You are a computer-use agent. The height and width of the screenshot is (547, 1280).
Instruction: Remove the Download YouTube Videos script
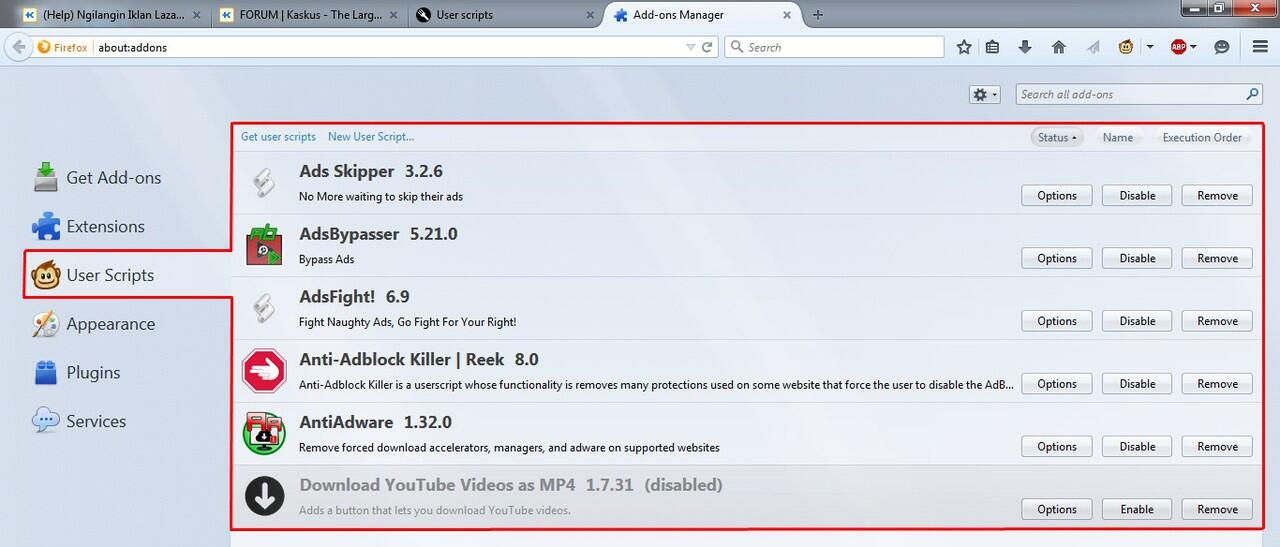[1217, 509]
